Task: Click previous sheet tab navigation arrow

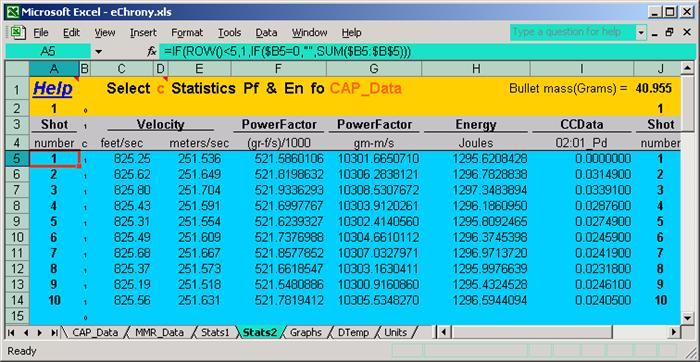Action: pyautogui.click(x=25, y=333)
